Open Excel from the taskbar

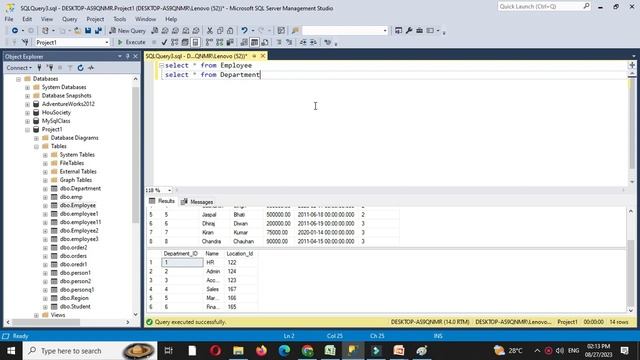pos(330,351)
